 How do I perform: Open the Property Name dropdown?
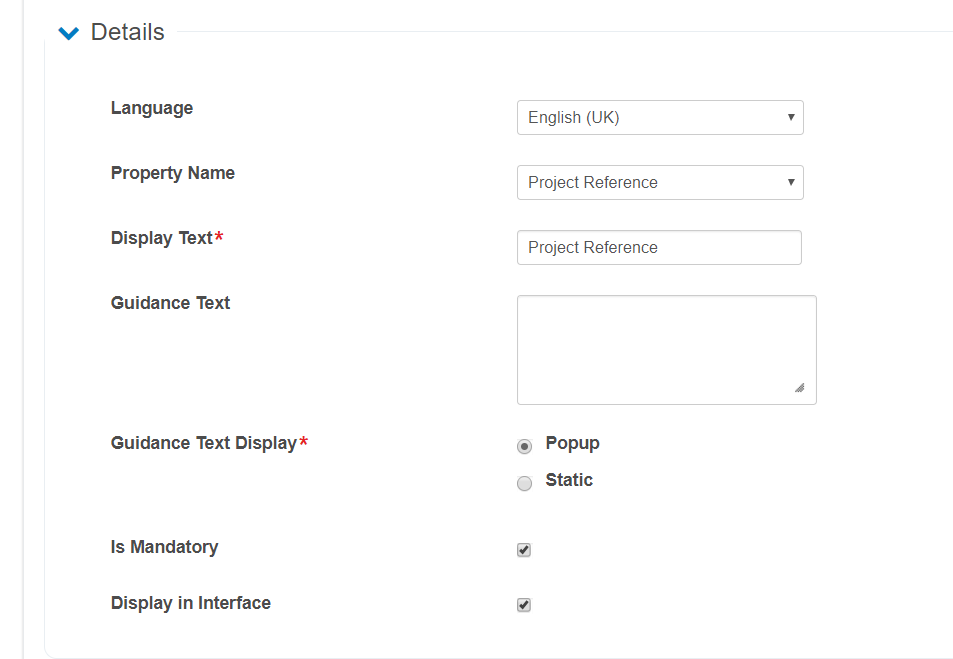tap(660, 182)
